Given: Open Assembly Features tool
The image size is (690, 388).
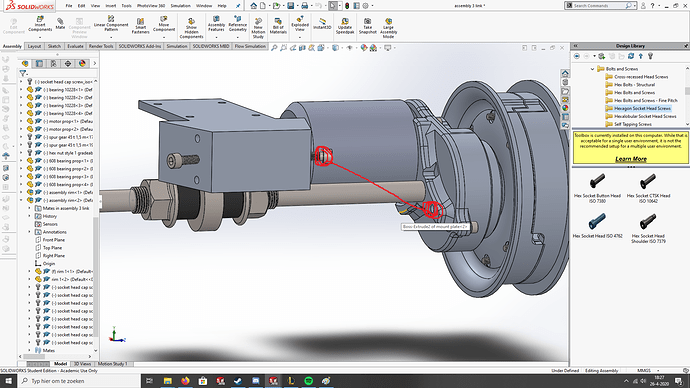Looking at the screenshot, I should coord(216,24).
